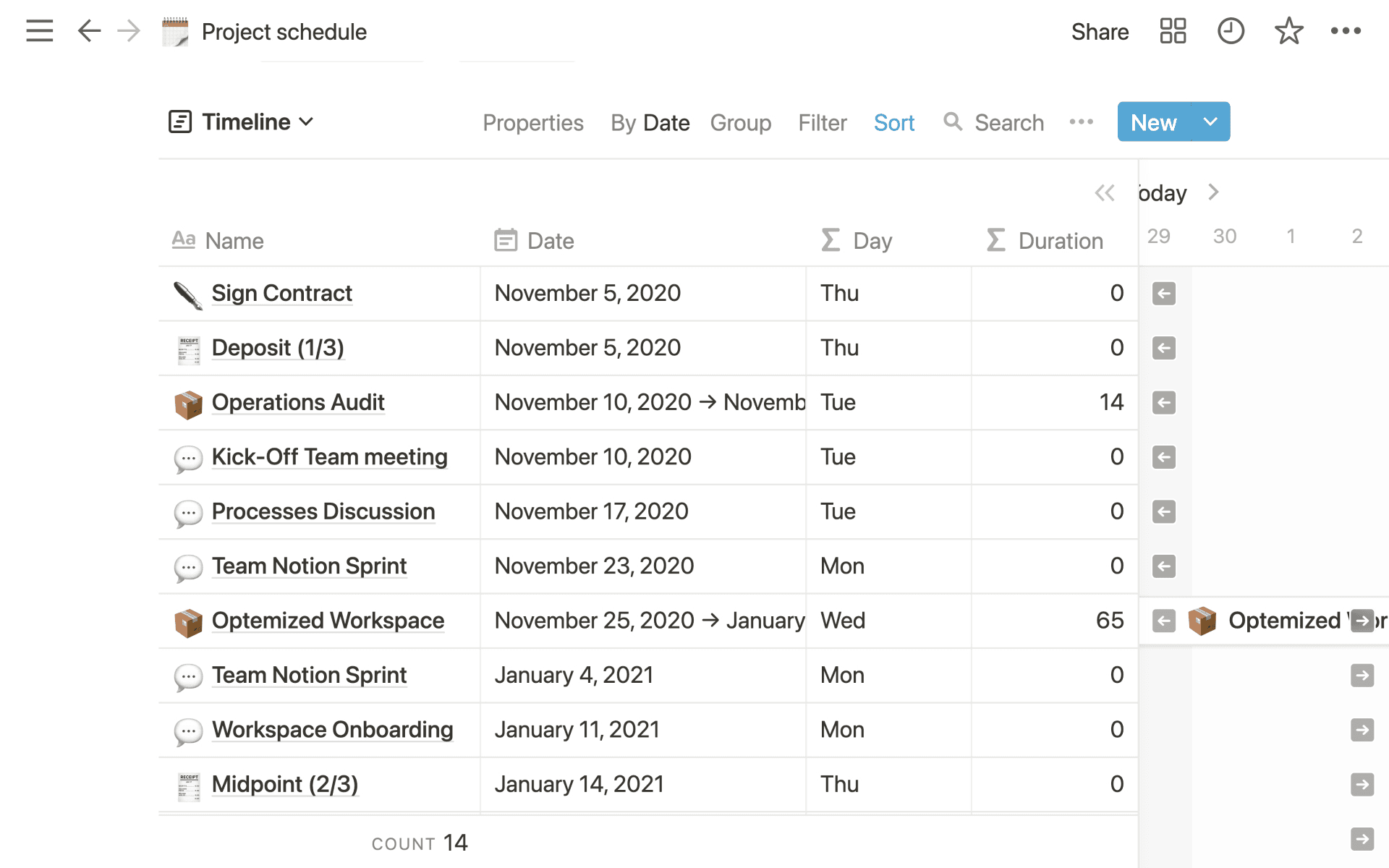Favorite the page using the star icon
This screenshot has height=868, width=1389.
pyautogui.click(x=1288, y=31)
